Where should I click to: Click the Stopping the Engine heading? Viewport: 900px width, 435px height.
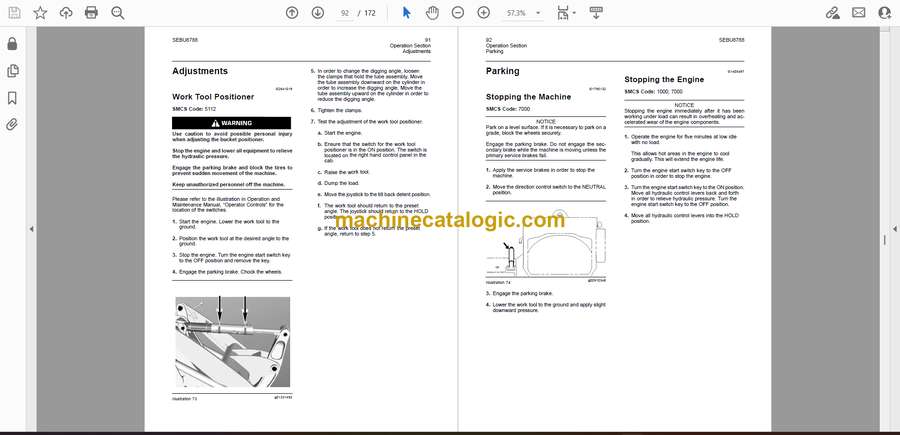[664, 80]
